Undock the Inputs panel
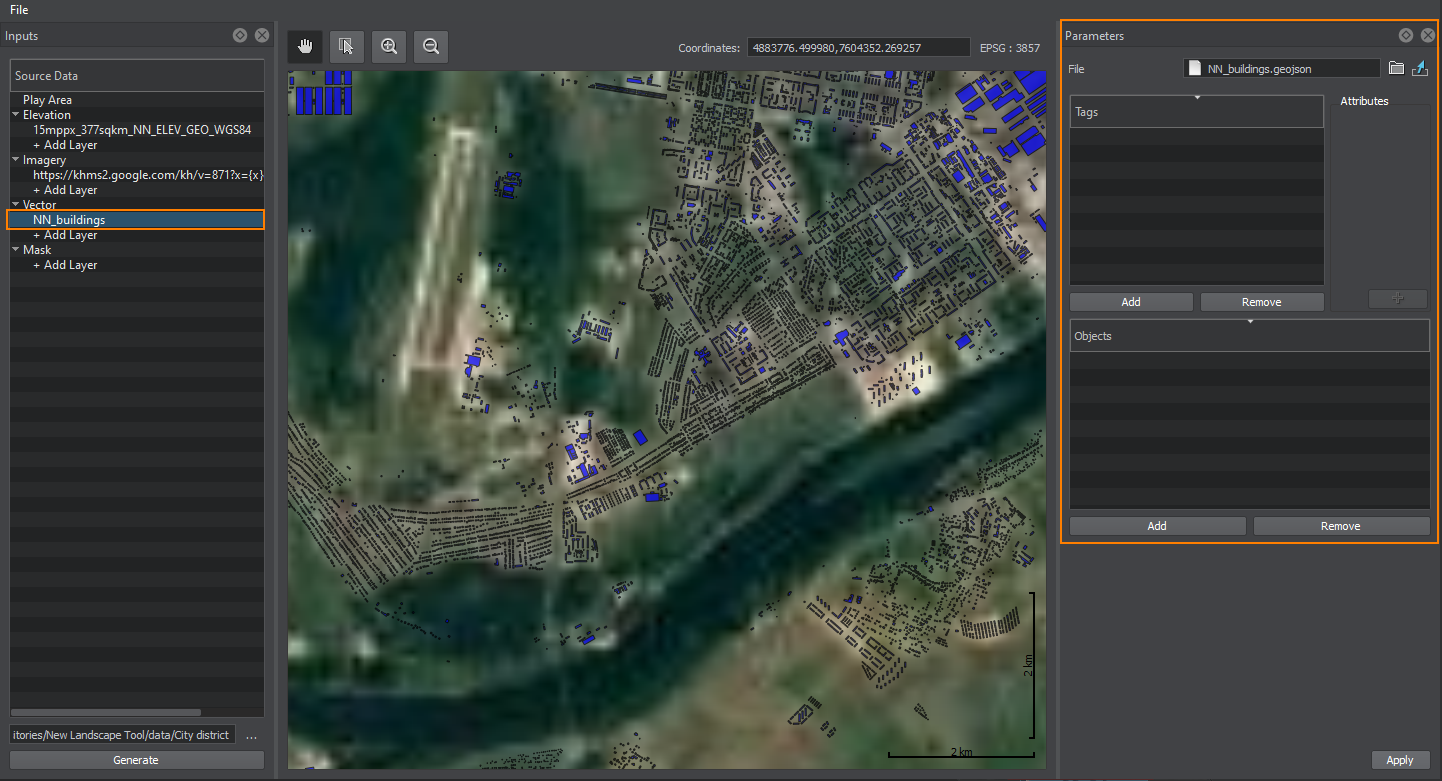Image resolution: width=1442 pixels, height=781 pixels. (240, 35)
